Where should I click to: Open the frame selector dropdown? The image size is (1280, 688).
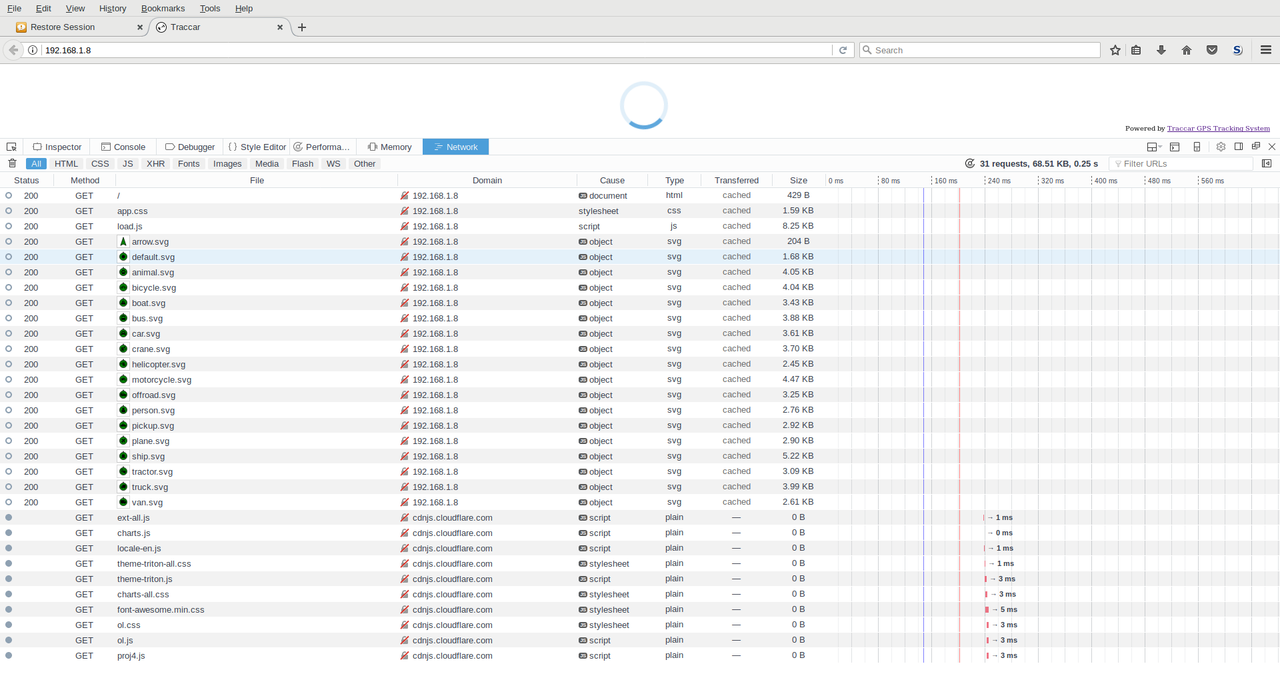coord(1154,147)
